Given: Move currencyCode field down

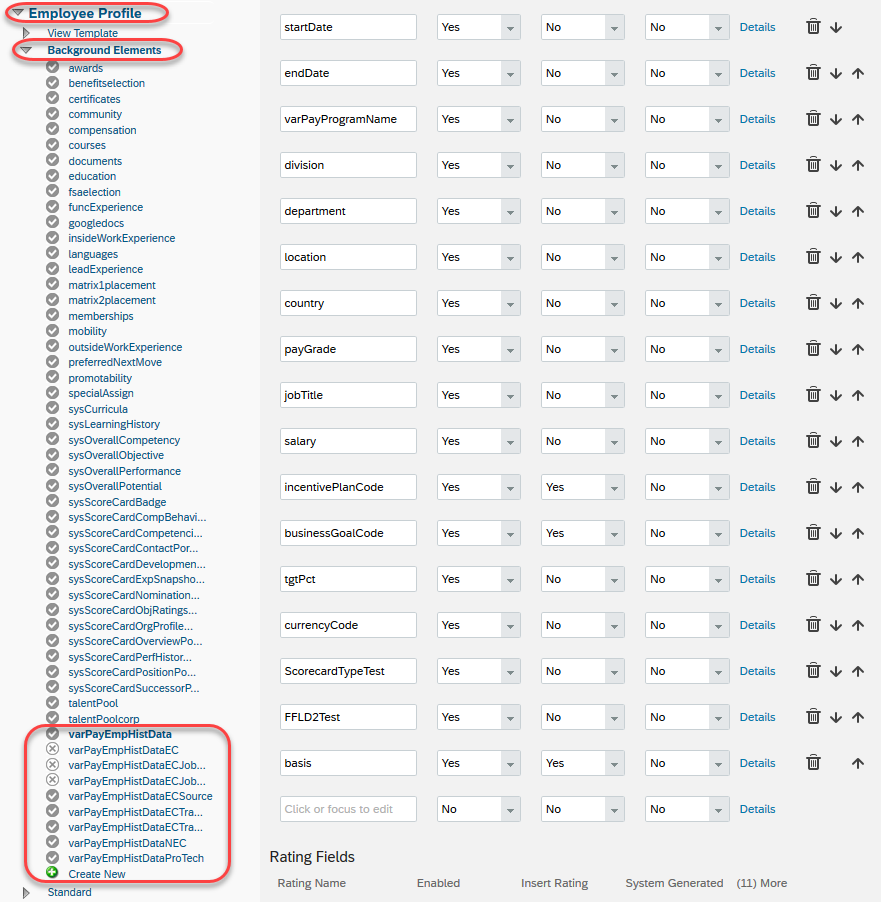Looking at the screenshot, I should [x=836, y=625].
